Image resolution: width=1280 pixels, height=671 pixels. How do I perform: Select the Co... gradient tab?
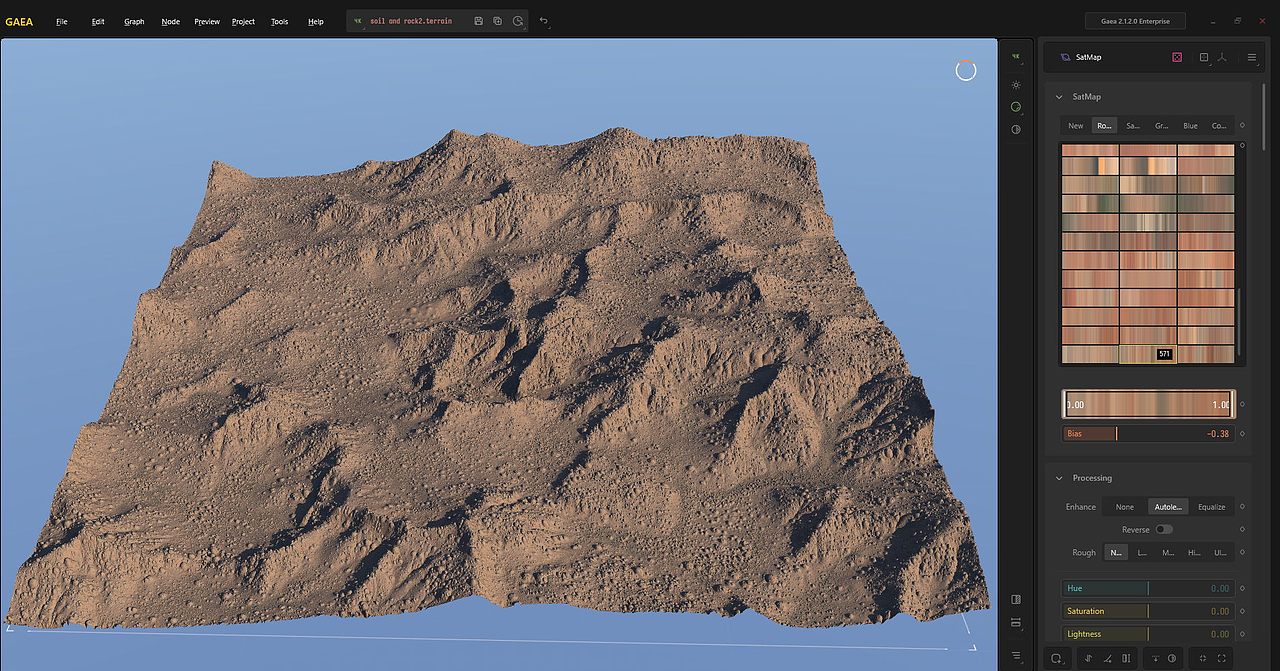[x=1219, y=126]
